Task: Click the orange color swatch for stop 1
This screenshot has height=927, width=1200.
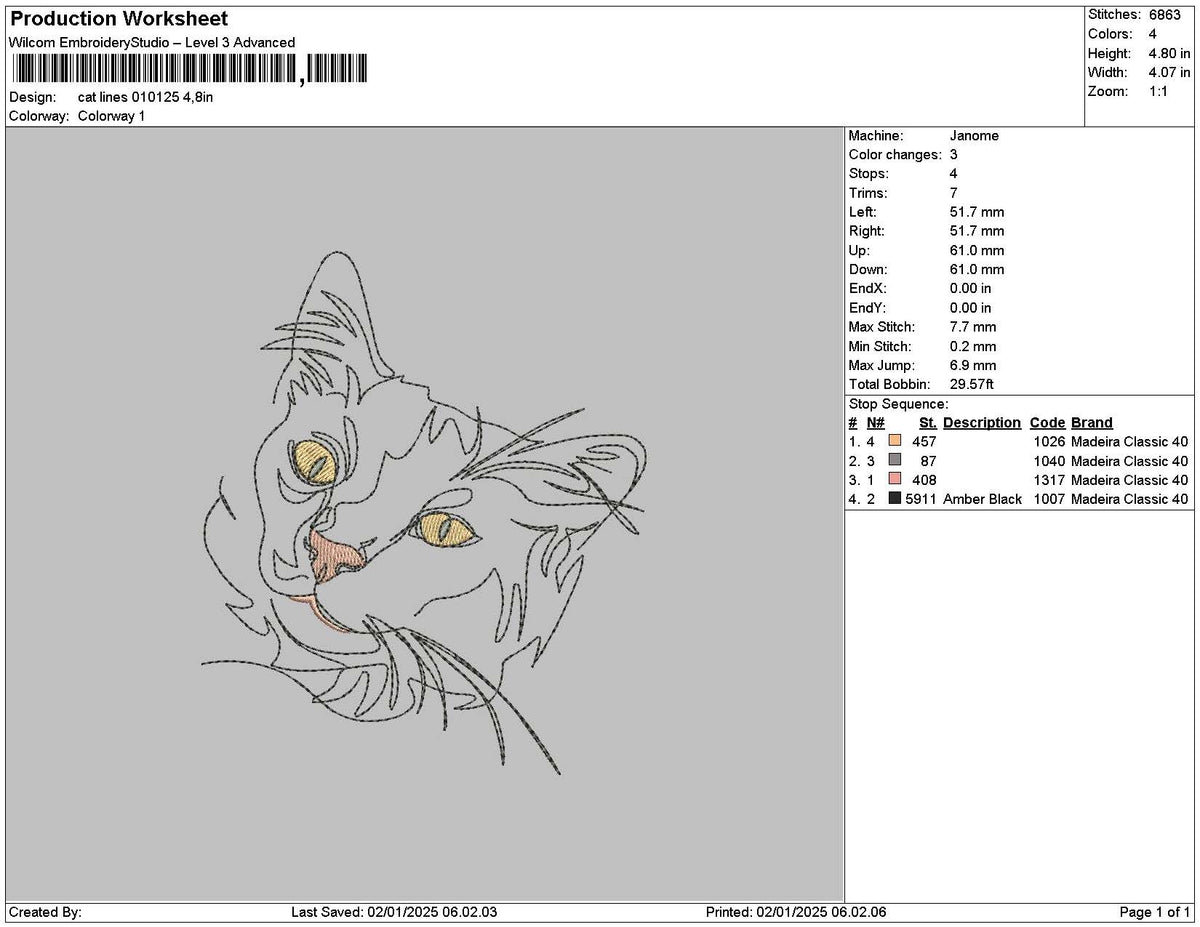Action: pos(895,441)
